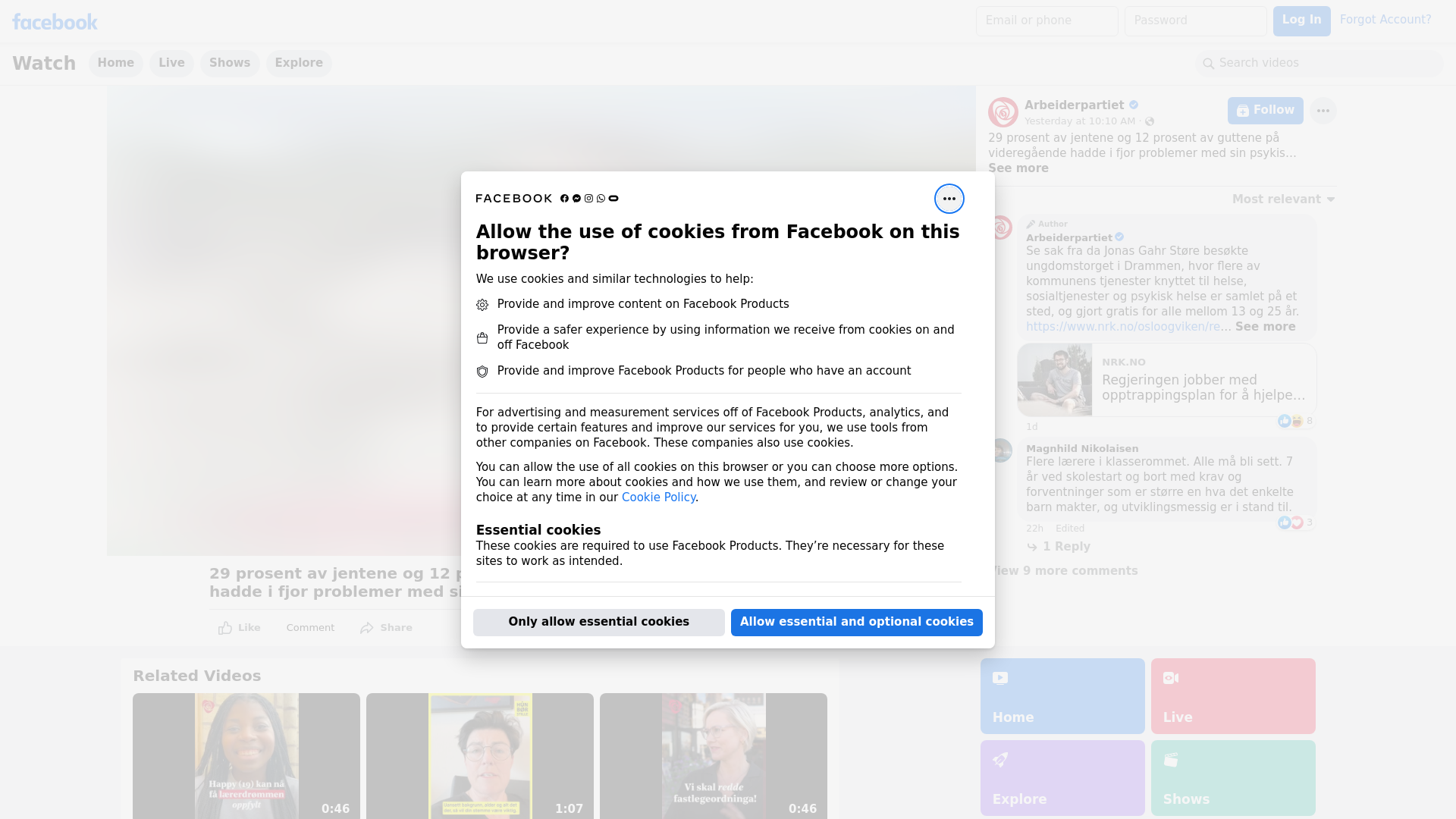This screenshot has height=819, width=1456.
Task: Click the Shows tile with the clapperboard icon
Action: [1233, 778]
